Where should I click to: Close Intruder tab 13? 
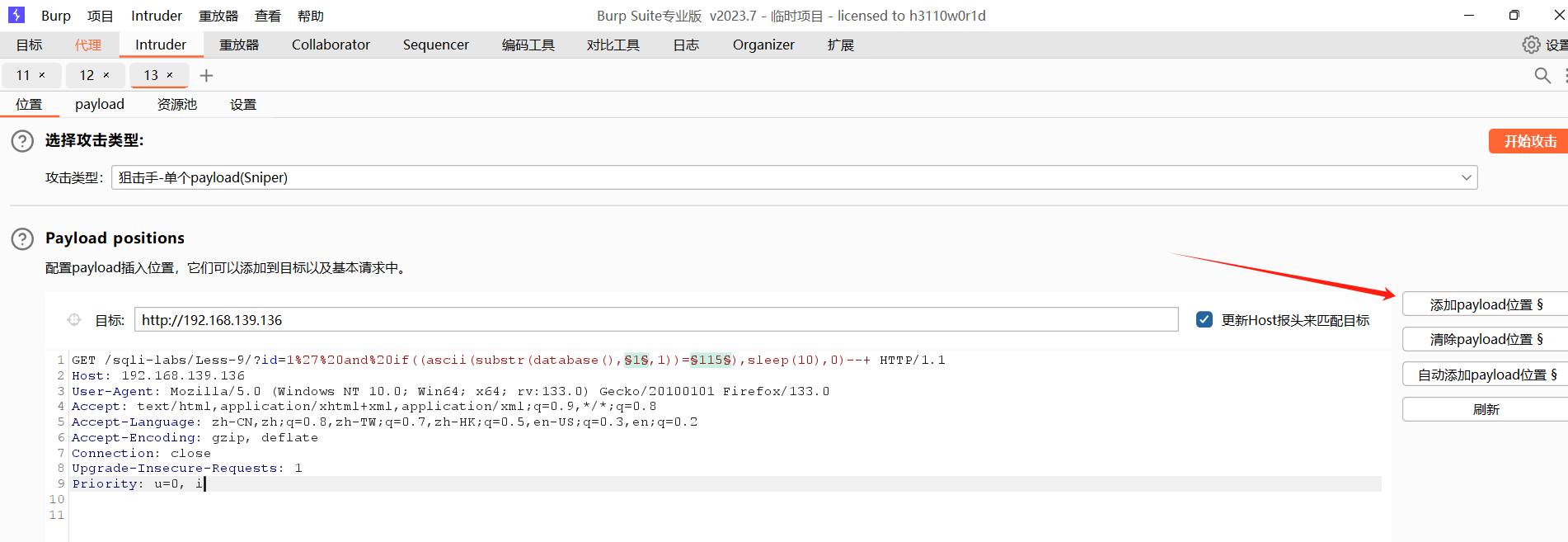tap(170, 75)
